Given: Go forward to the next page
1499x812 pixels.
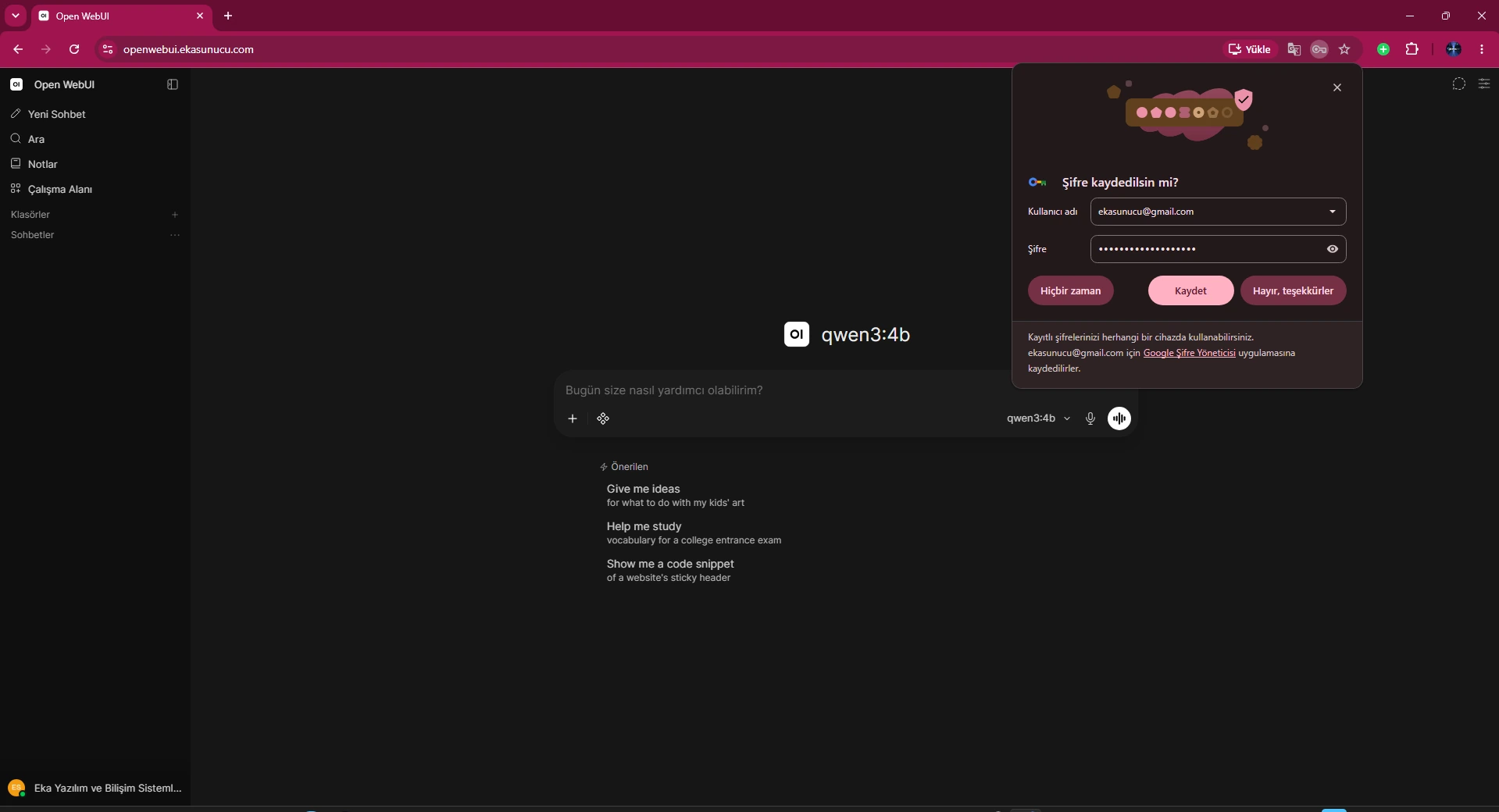Looking at the screenshot, I should click(x=46, y=49).
